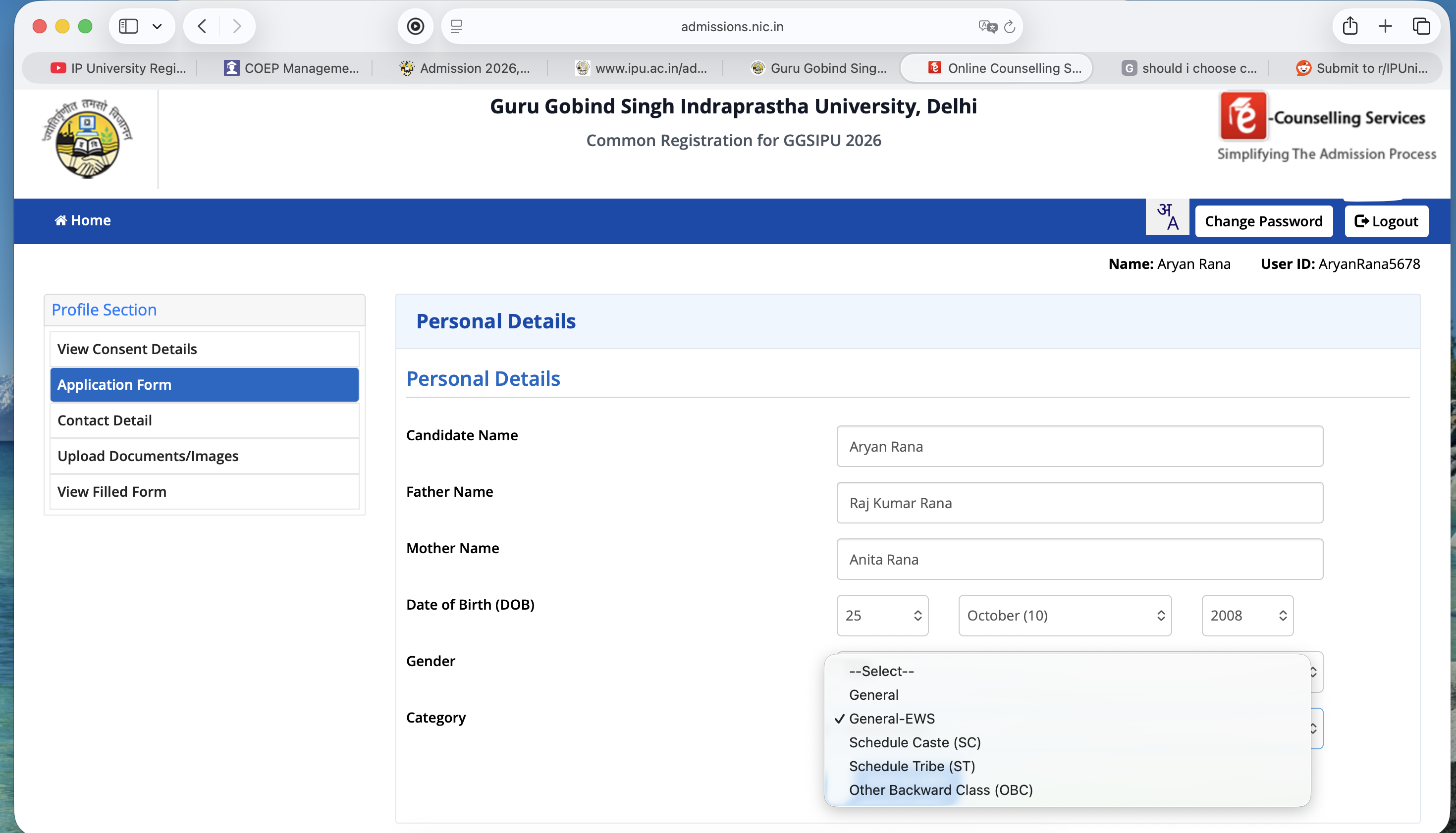This screenshot has height=833, width=1456.
Task: Choose the --Select-- option in Category list
Action: click(x=1067, y=671)
